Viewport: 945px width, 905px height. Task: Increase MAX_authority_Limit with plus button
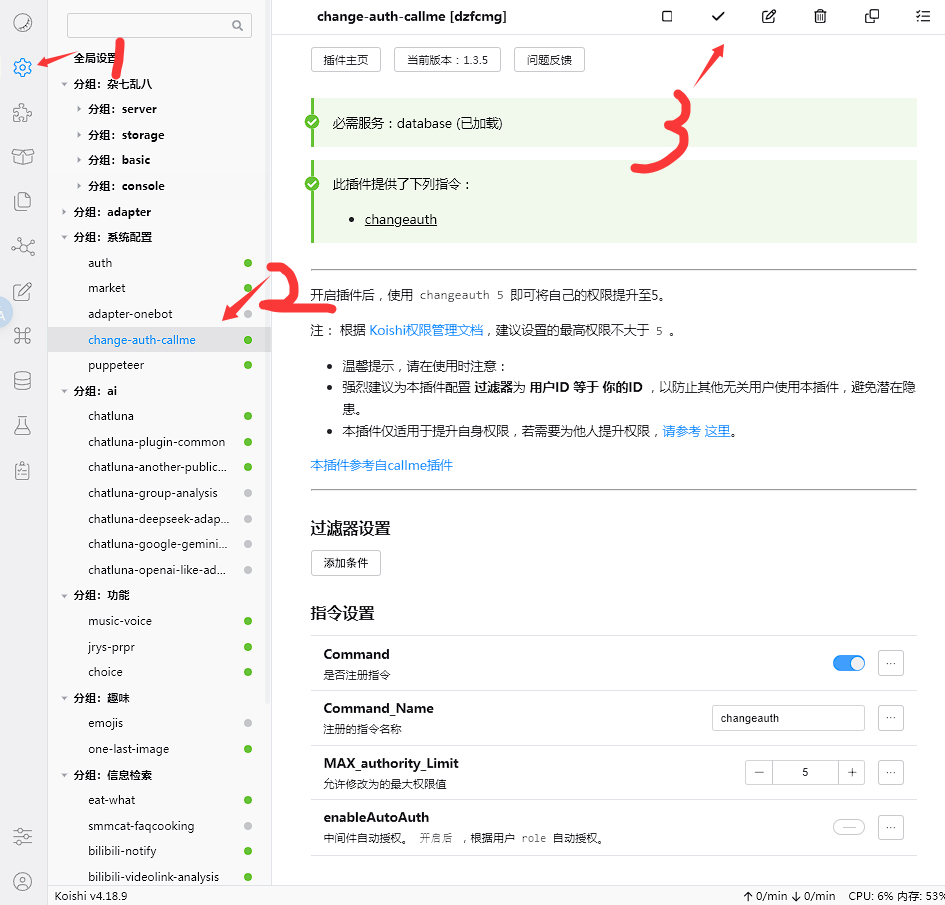pos(852,772)
